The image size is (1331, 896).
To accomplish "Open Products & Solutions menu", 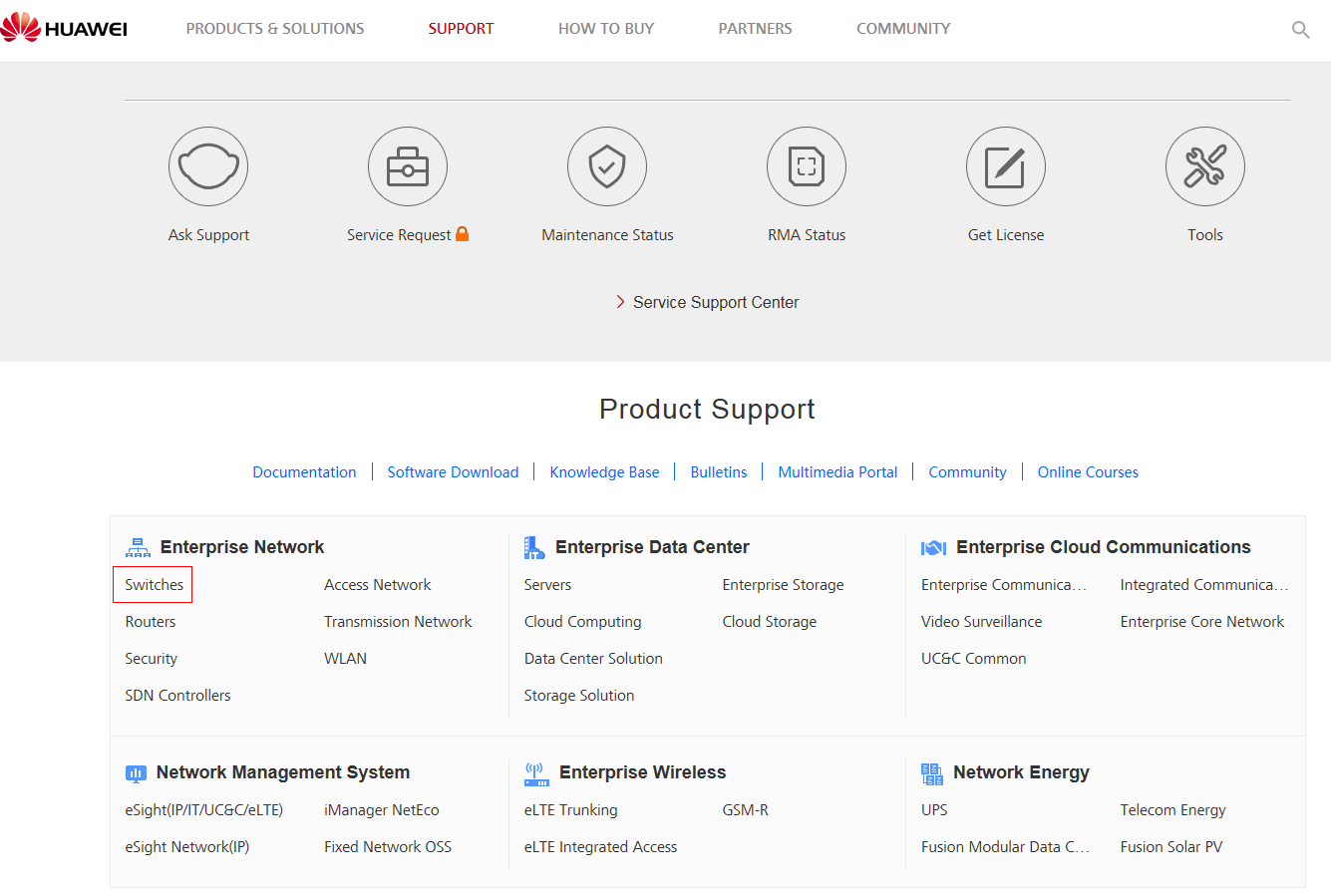I will point(275,29).
